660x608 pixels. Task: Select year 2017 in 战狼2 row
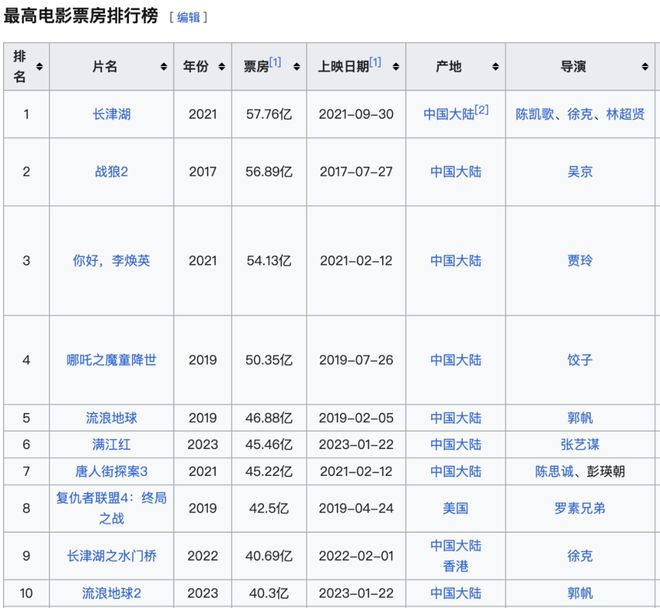pyautogui.click(x=202, y=172)
